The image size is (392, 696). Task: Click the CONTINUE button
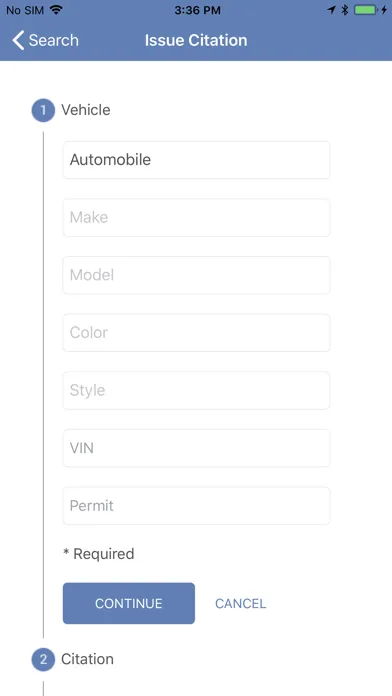click(x=129, y=604)
